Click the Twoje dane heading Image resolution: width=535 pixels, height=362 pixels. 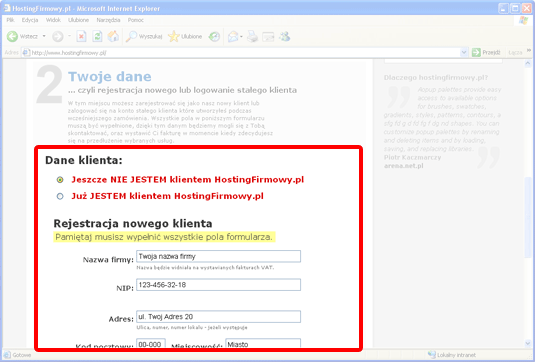tap(110, 76)
